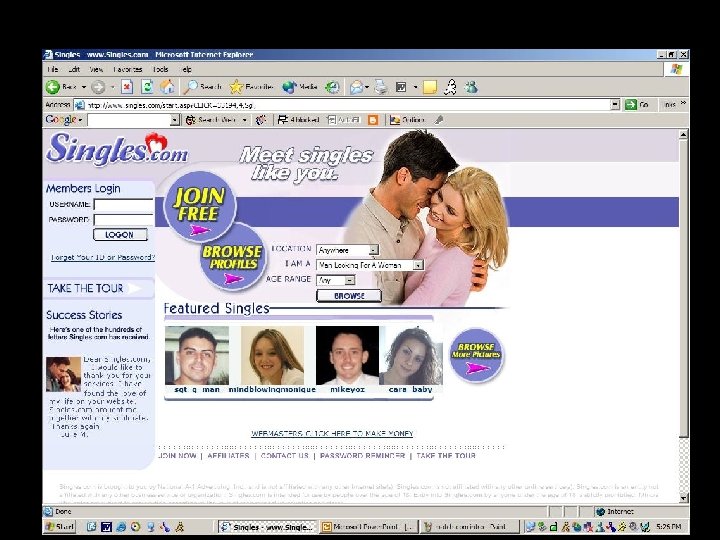720x540 pixels.
Task: Open the Edit menu
Action: (x=74, y=69)
